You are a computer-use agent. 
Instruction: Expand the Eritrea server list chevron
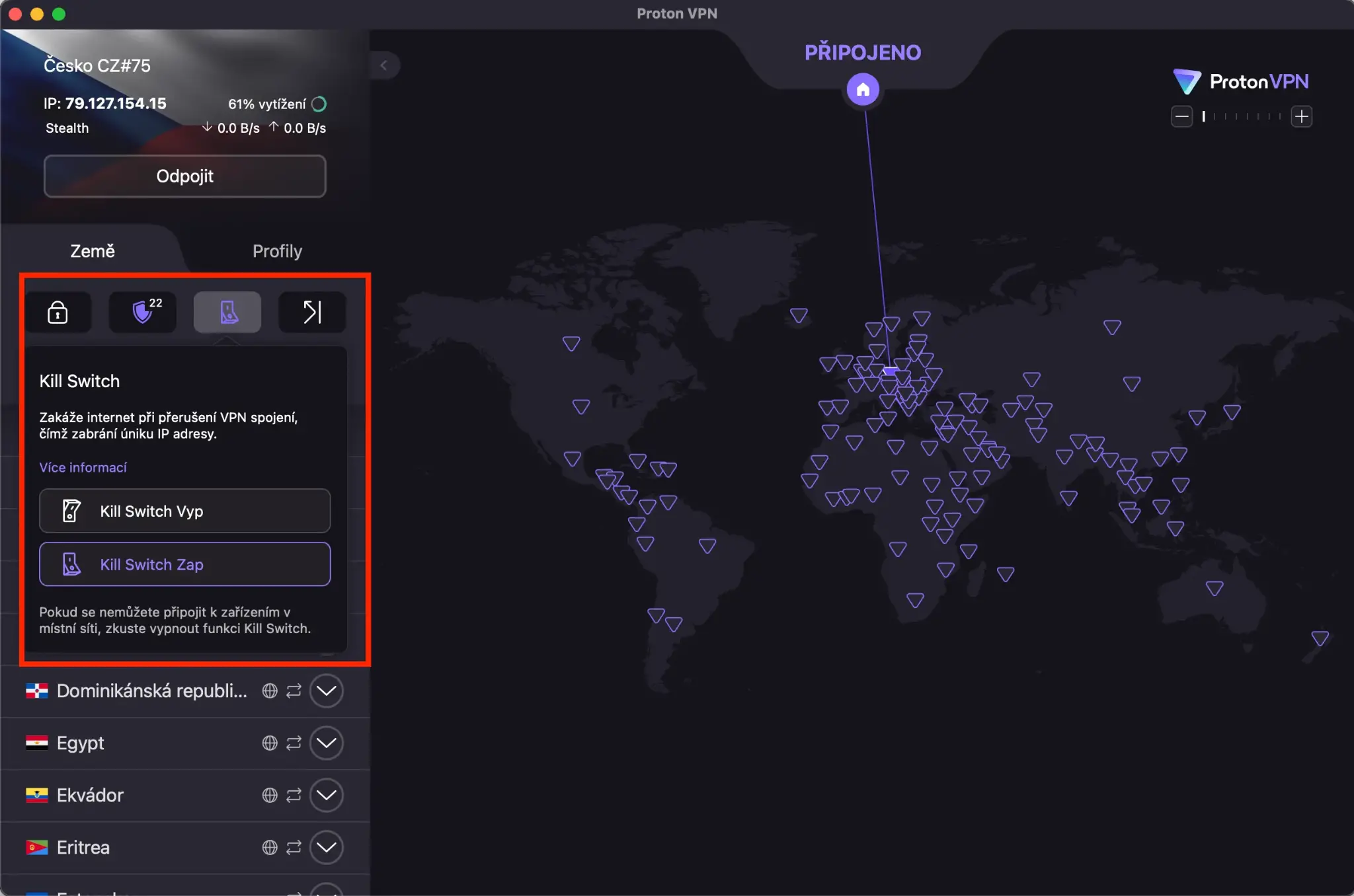[326, 847]
